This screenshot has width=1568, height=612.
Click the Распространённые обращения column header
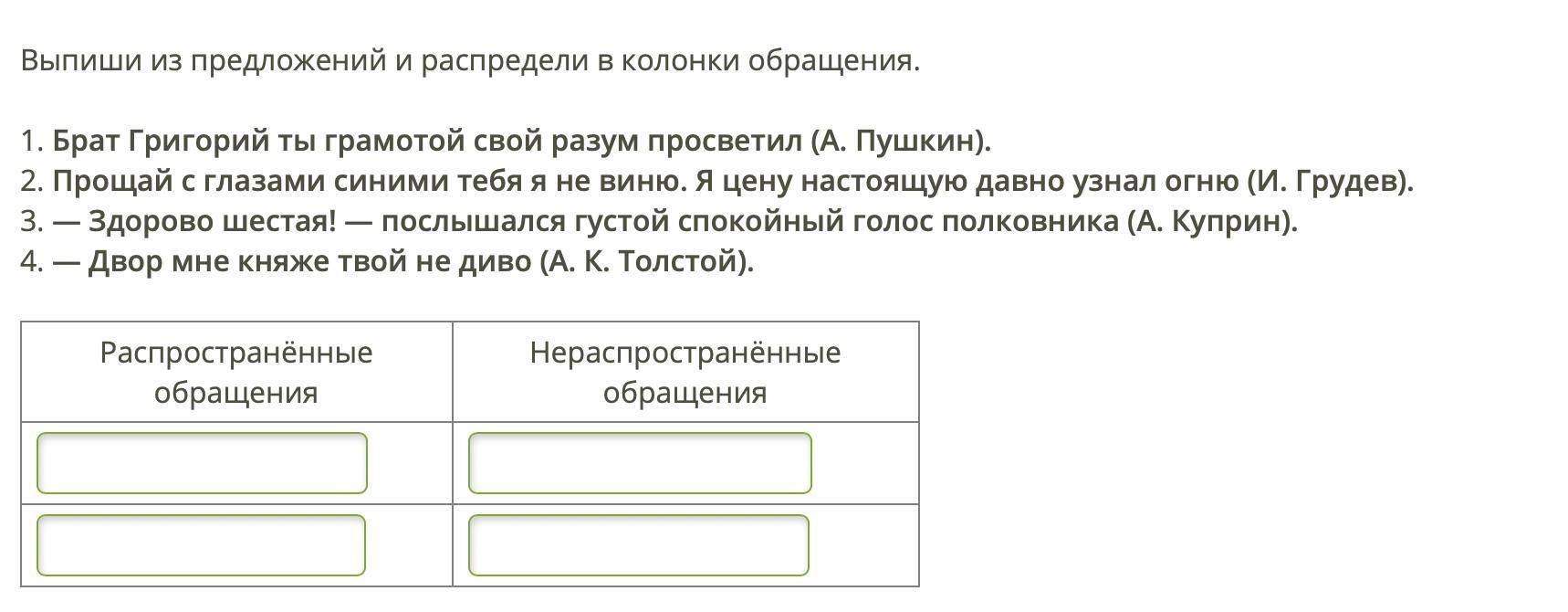coord(236,372)
